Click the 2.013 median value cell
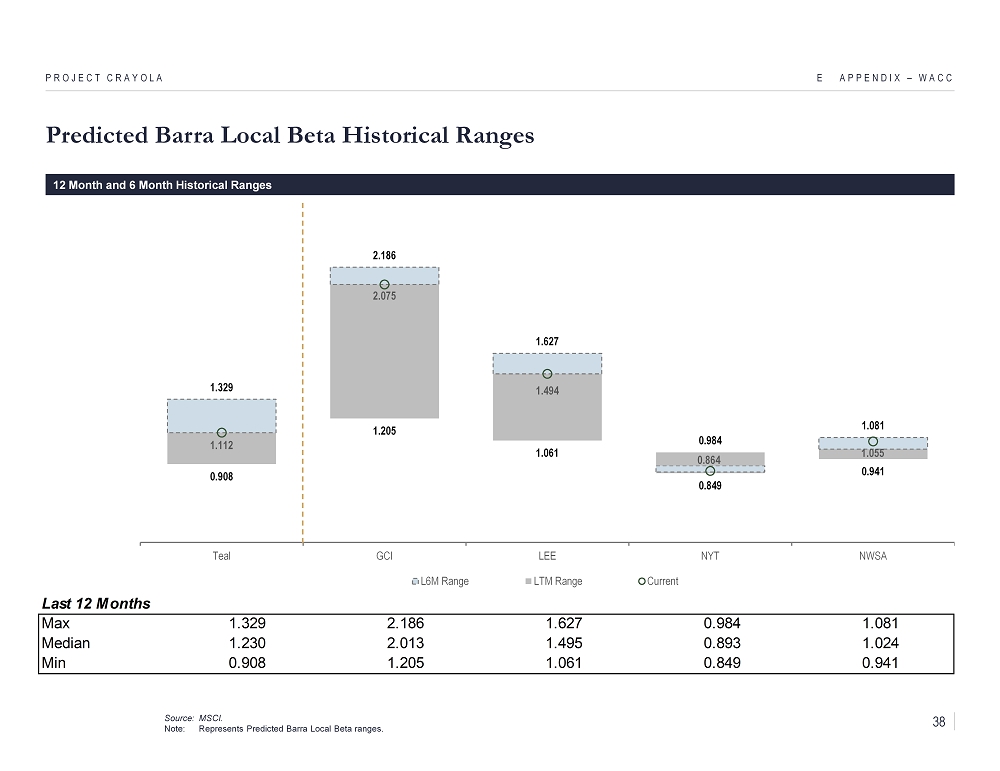 (405, 643)
